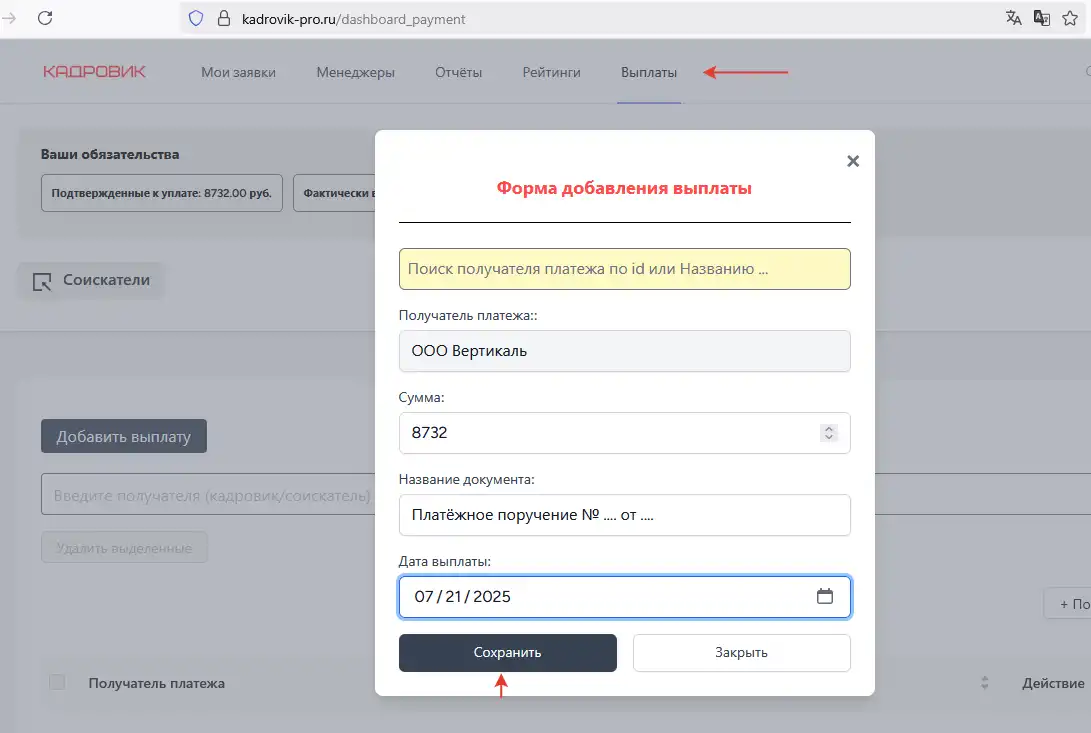Toggle the select-all checkbox in table header
The width and height of the screenshot is (1091, 733).
click(57, 682)
